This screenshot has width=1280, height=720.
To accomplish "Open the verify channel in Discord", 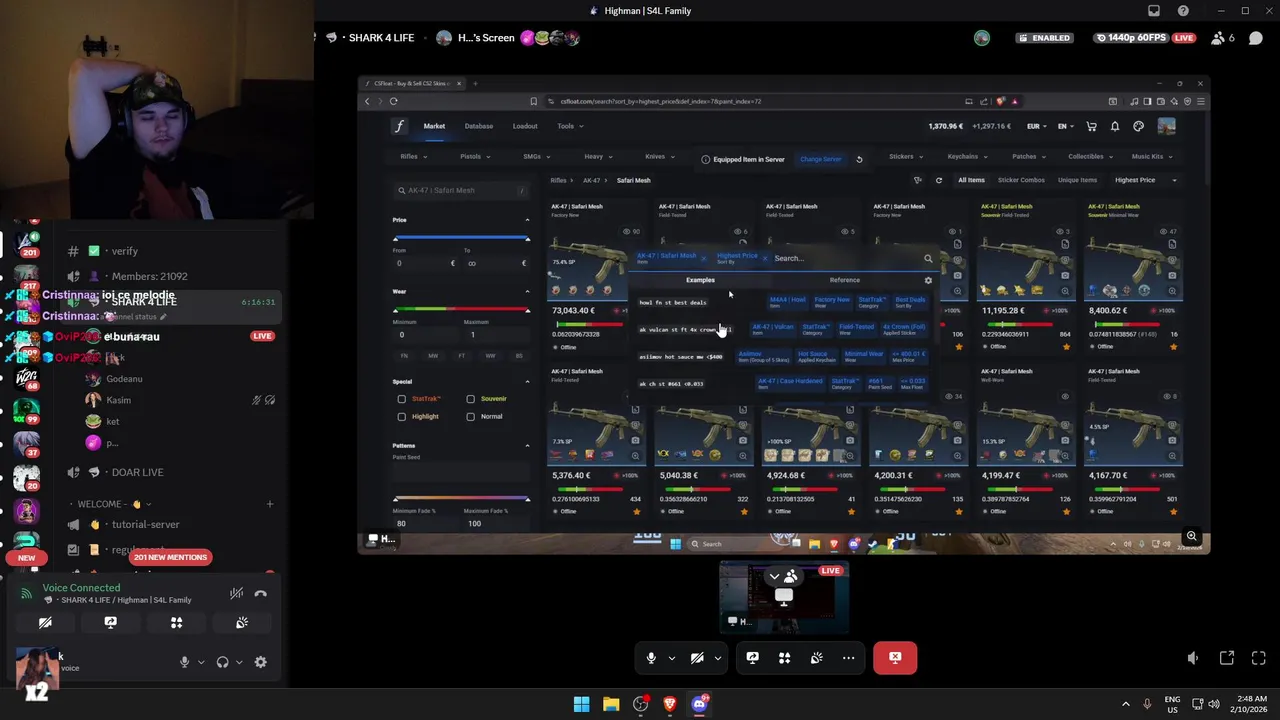I will click(x=125, y=251).
